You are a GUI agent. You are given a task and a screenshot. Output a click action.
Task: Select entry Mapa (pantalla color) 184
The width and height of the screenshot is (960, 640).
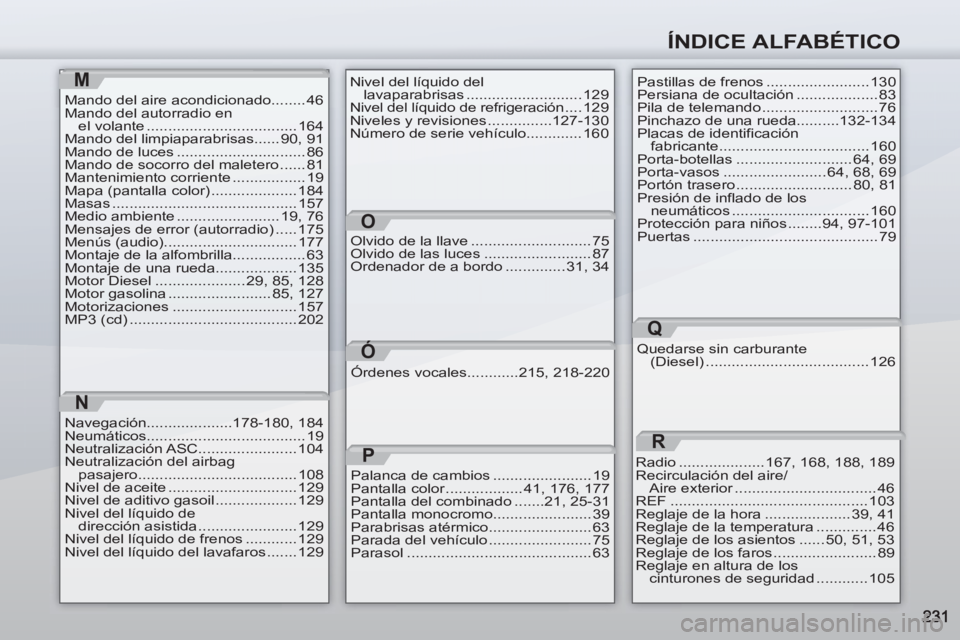[x=194, y=190]
